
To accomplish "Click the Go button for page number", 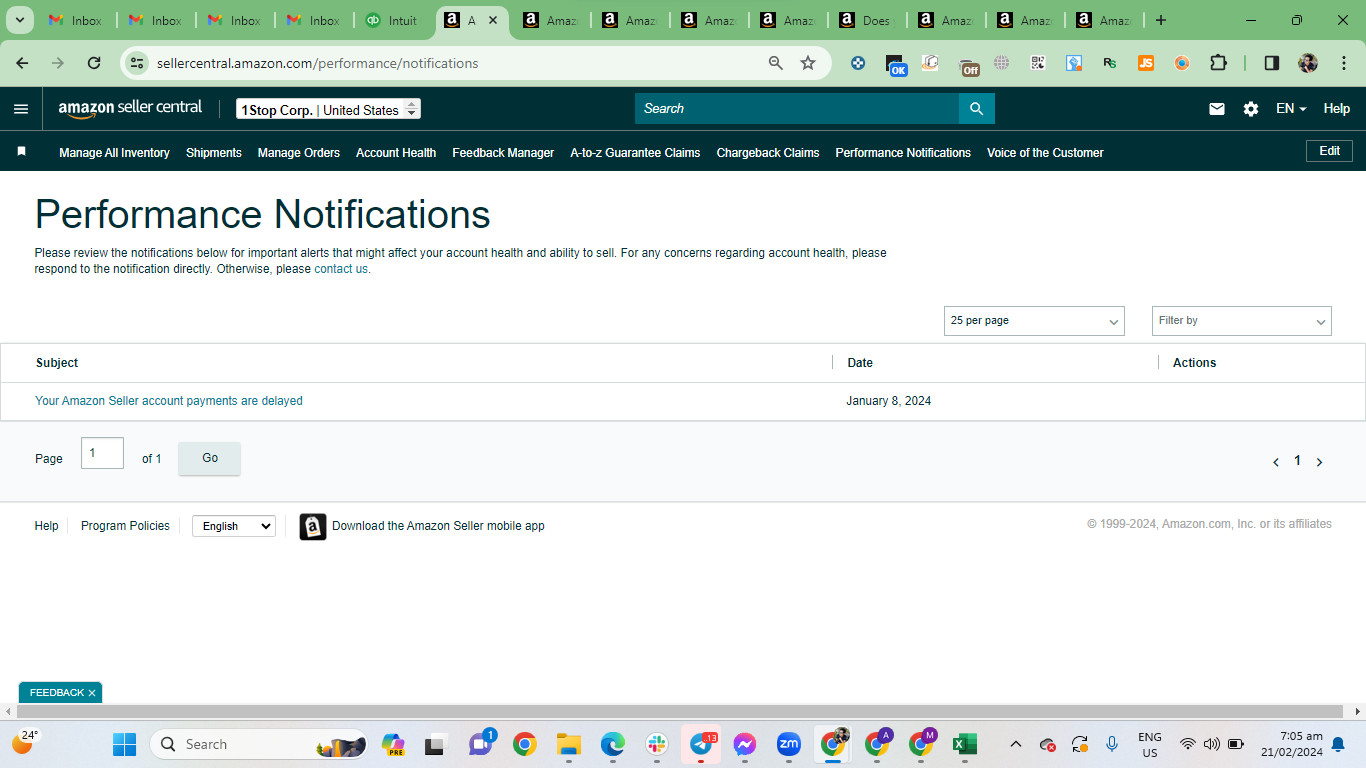I will click(210, 458).
